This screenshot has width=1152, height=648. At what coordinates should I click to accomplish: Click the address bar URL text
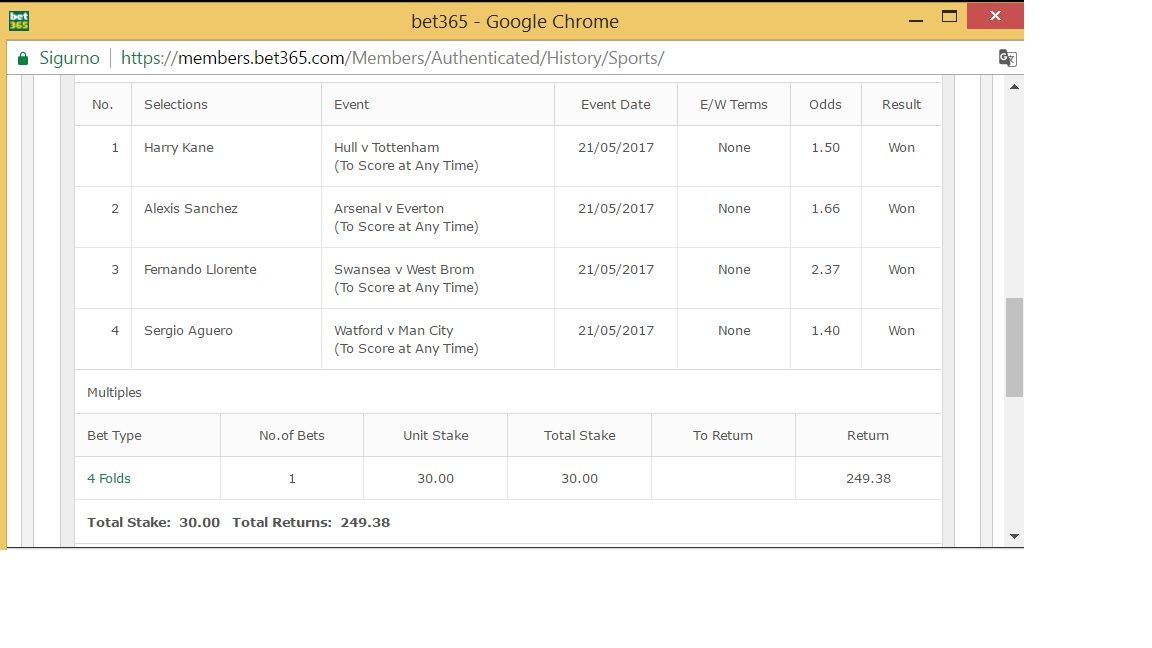click(392, 58)
